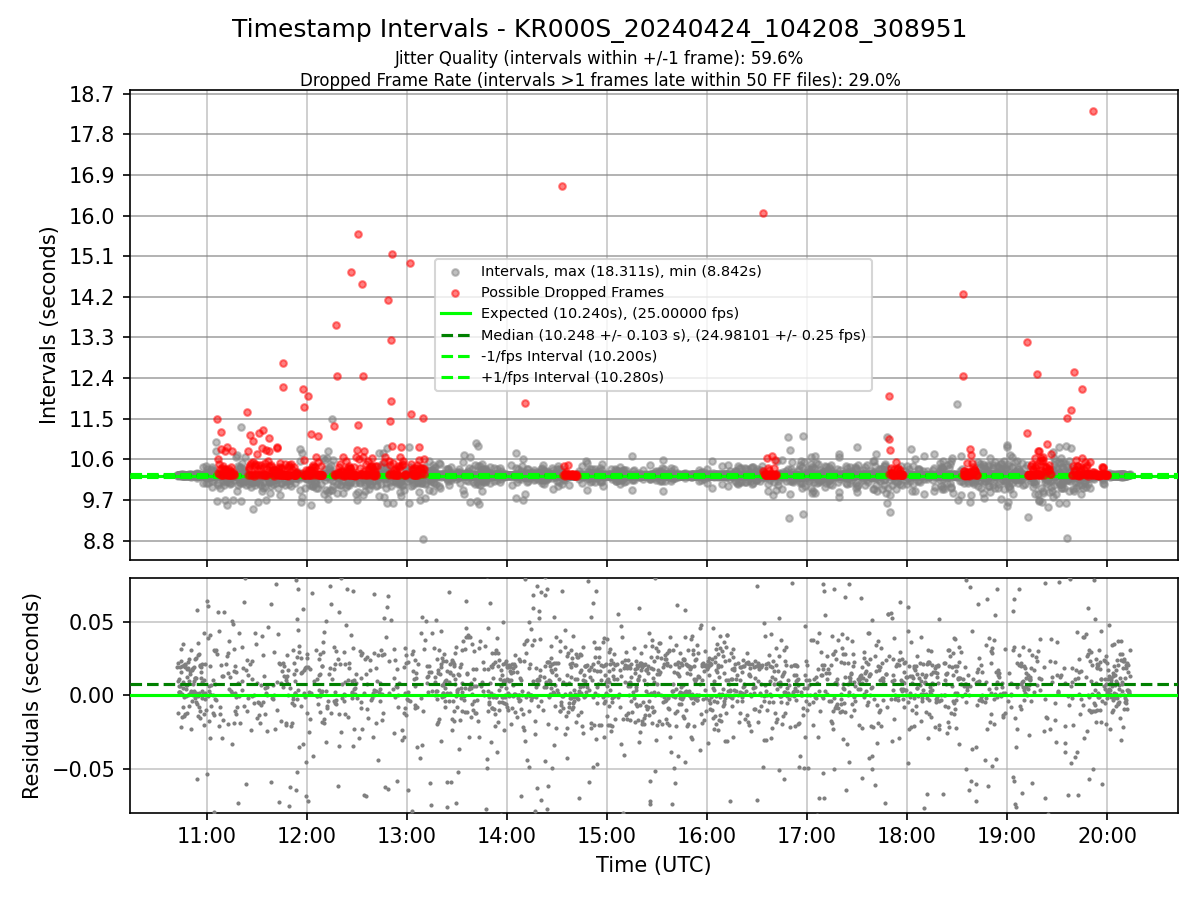The width and height of the screenshot is (1200, 900).
Task: Click the legend entry 'Intervals, max (18.311s), min (8.842s)'
Action: (x=621, y=271)
